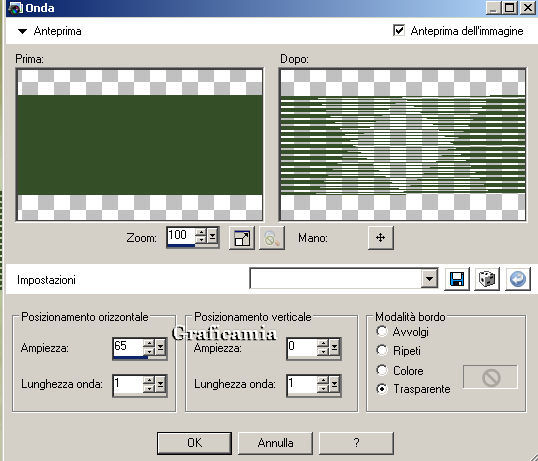Screen dimensions: 538x461
Task: Click the preview proof magnifier icon
Action: pyautogui.click(x=272, y=238)
